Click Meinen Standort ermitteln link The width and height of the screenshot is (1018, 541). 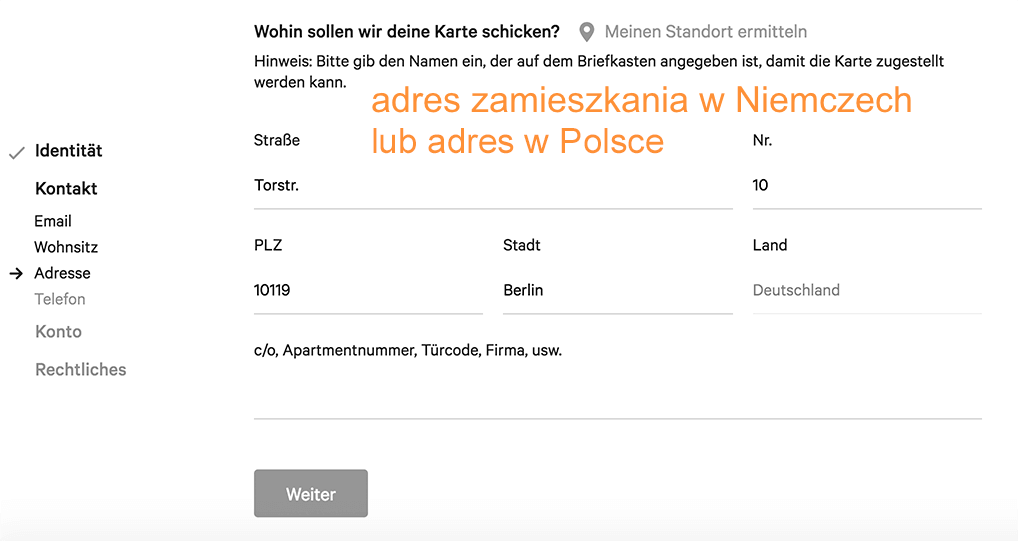click(x=706, y=32)
